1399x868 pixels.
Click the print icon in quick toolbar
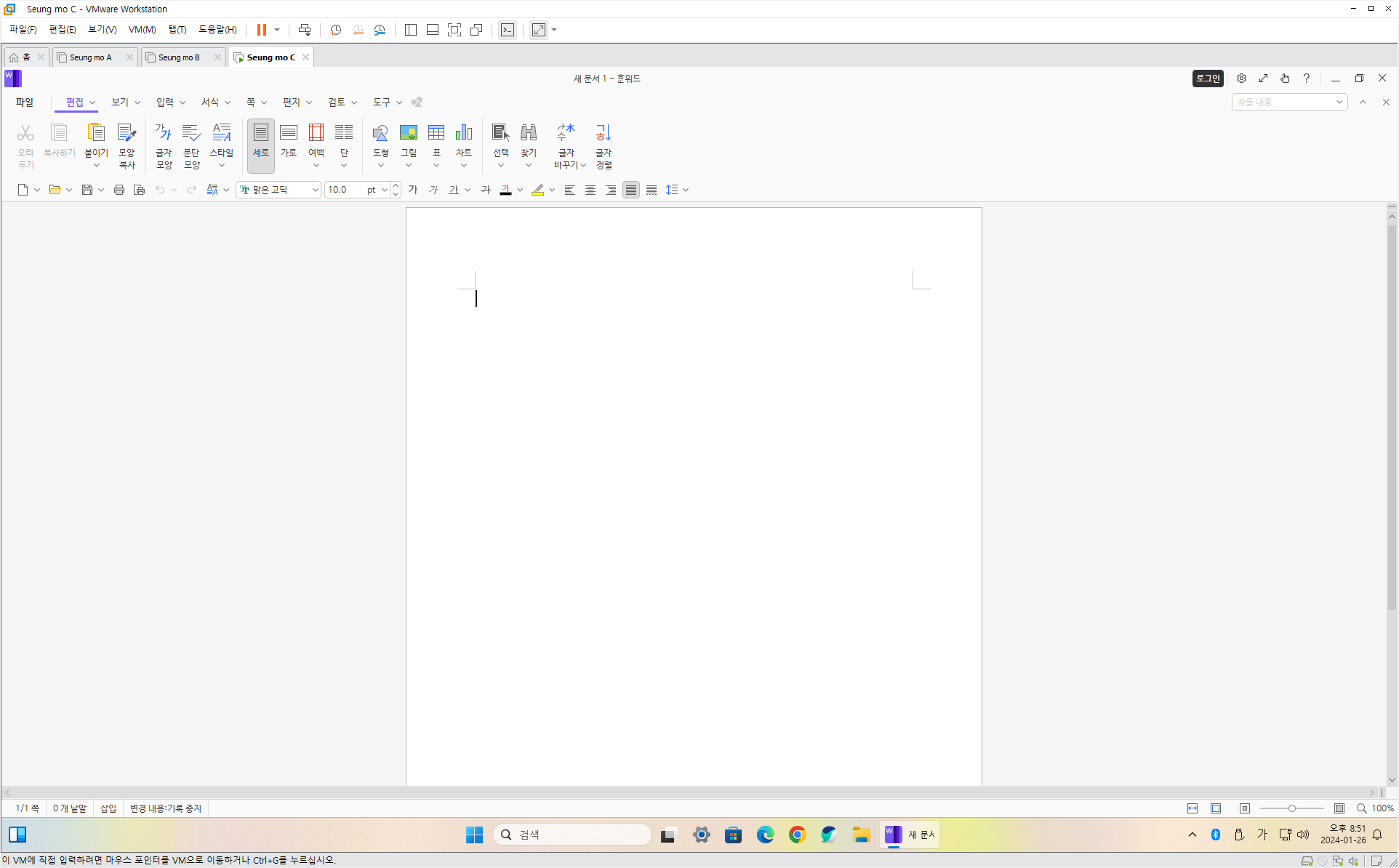(119, 190)
